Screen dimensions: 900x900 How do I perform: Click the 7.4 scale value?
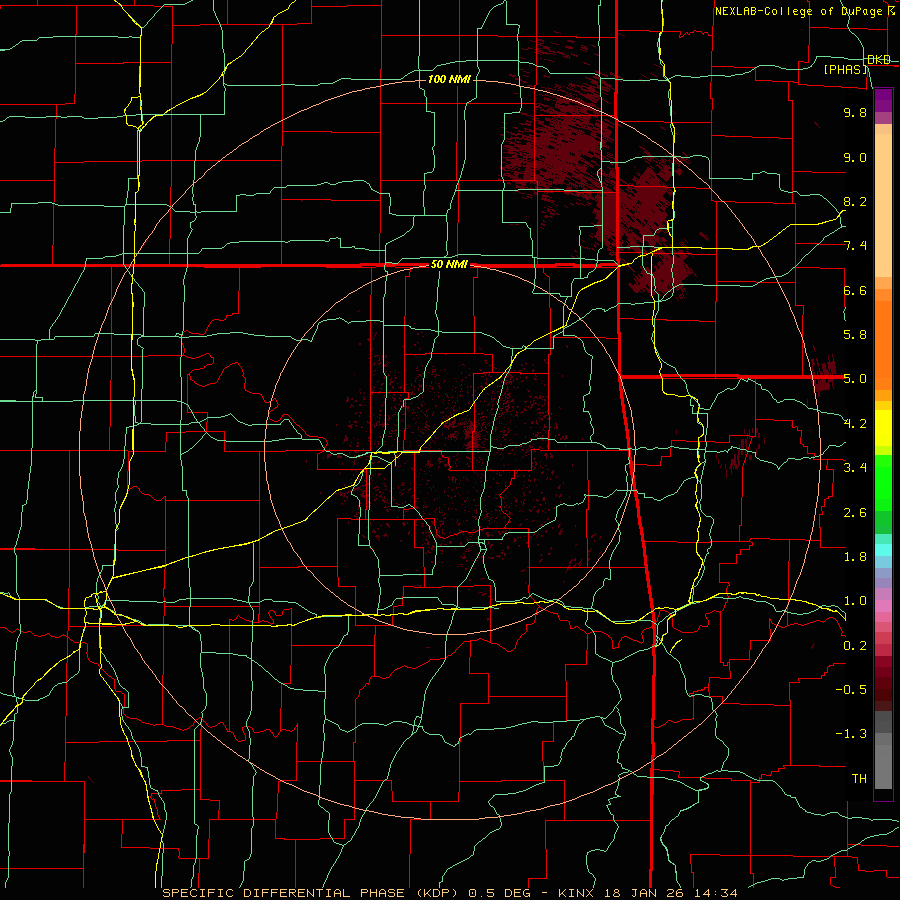(x=855, y=246)
